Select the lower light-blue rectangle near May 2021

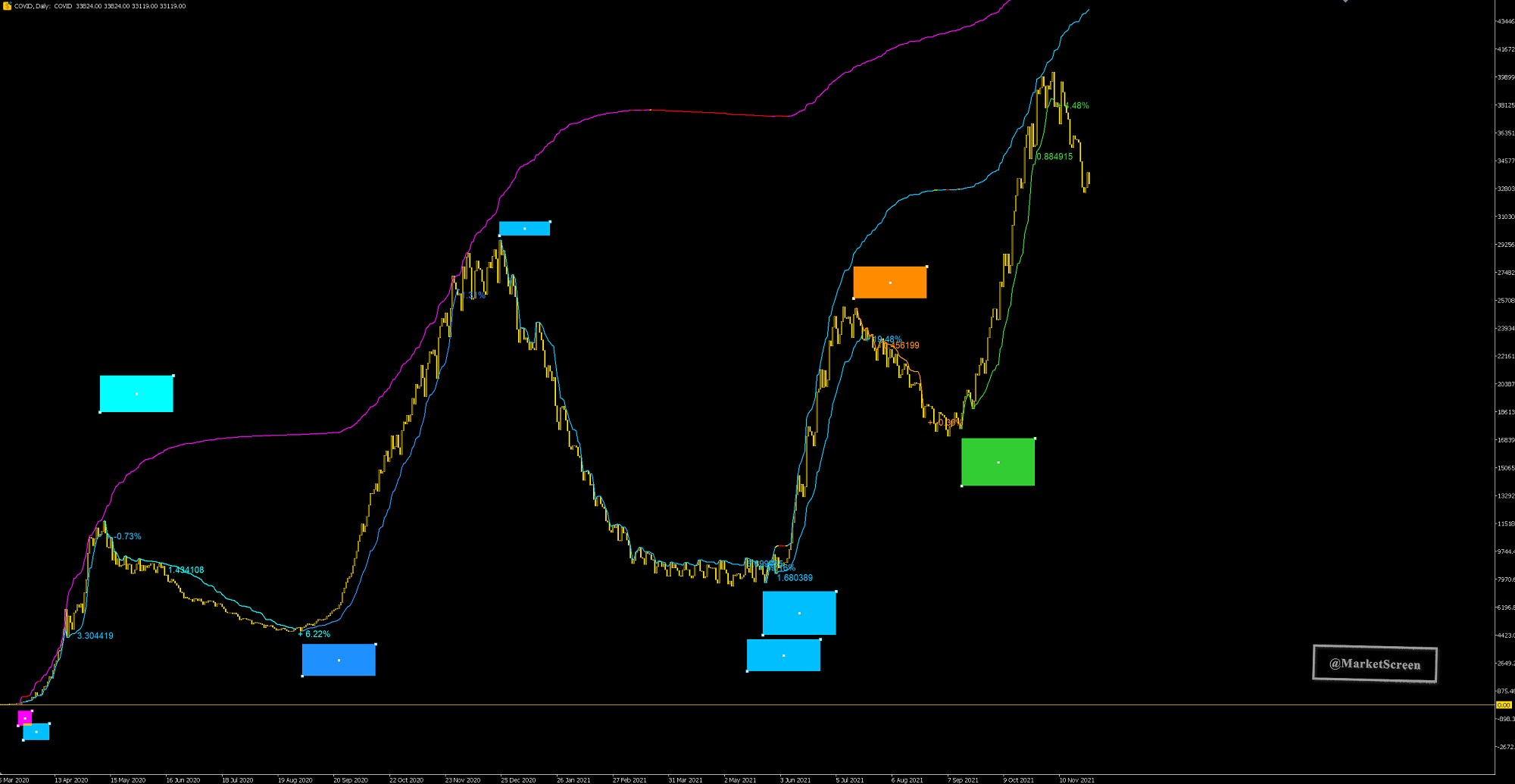(x=783, y=655)
